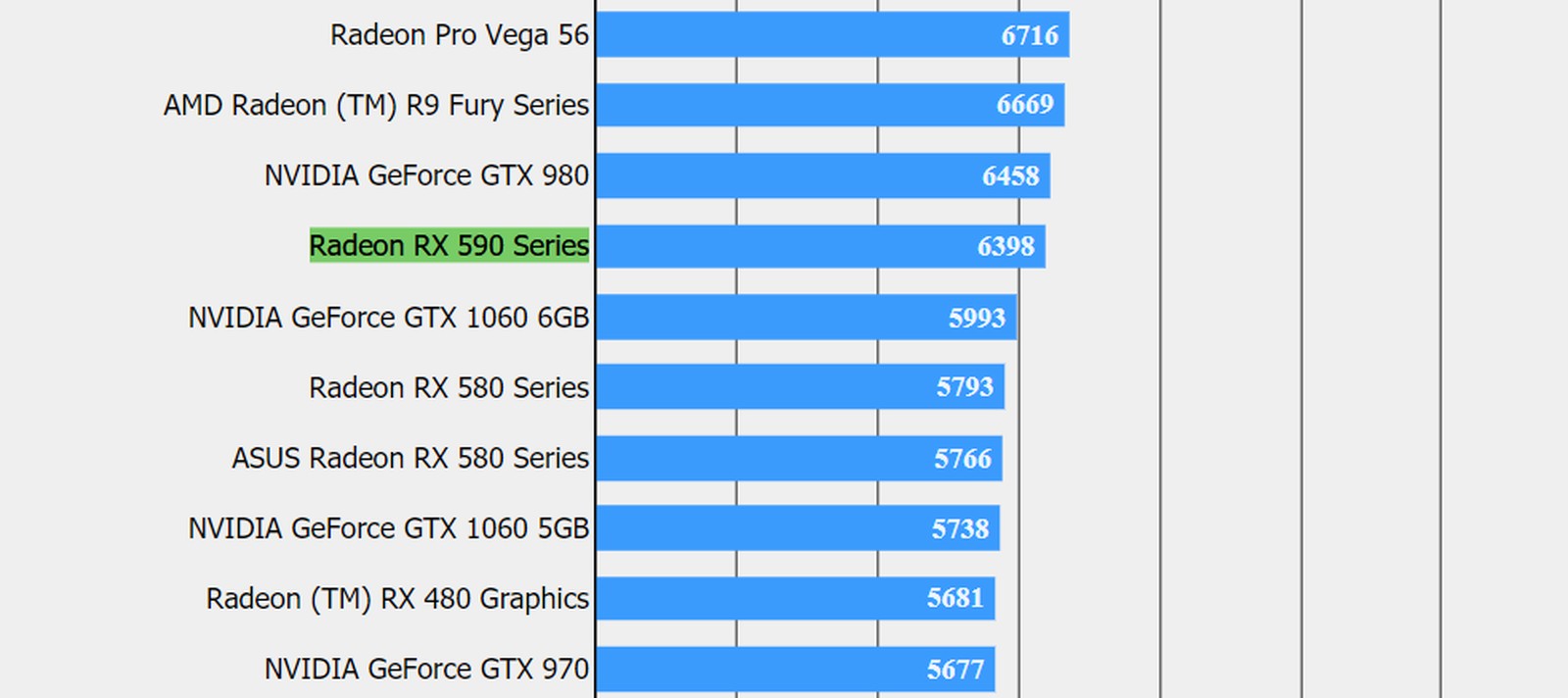Select the highlighted Radeon RX 590 Series label

[449, 245]
